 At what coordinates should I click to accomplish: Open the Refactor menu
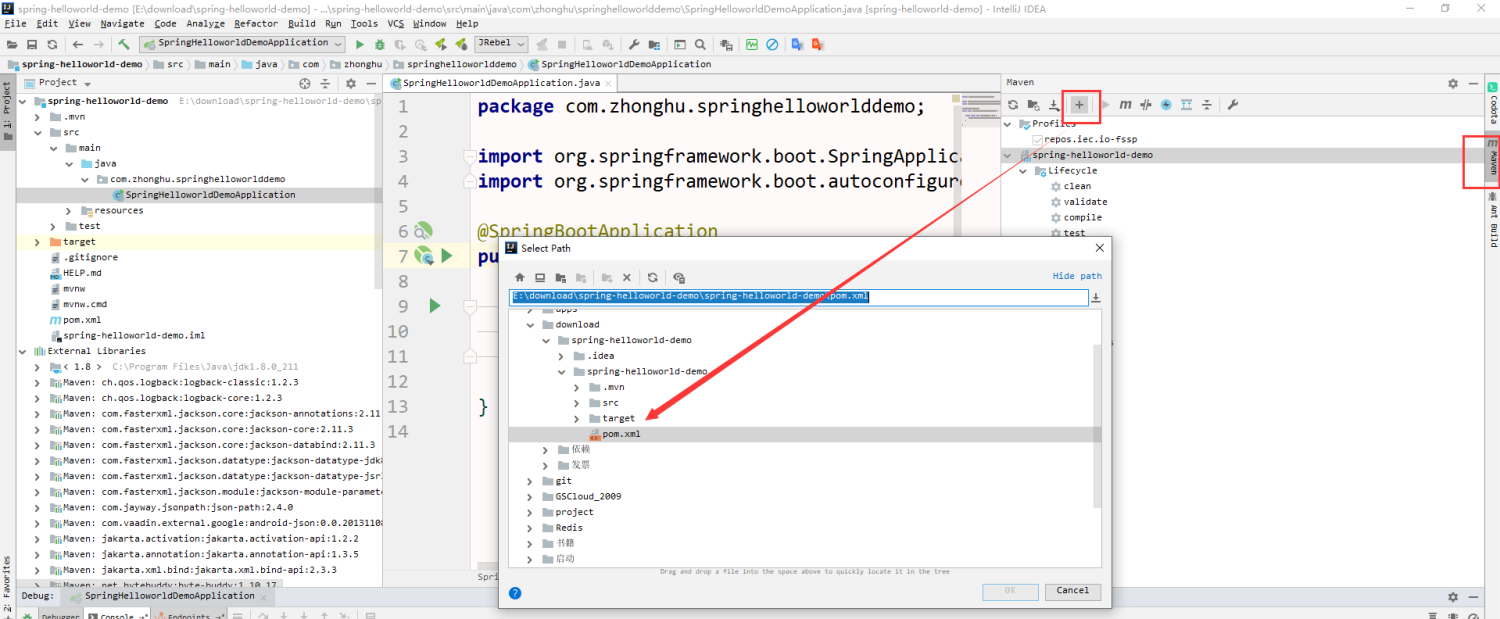pos(256,23)
